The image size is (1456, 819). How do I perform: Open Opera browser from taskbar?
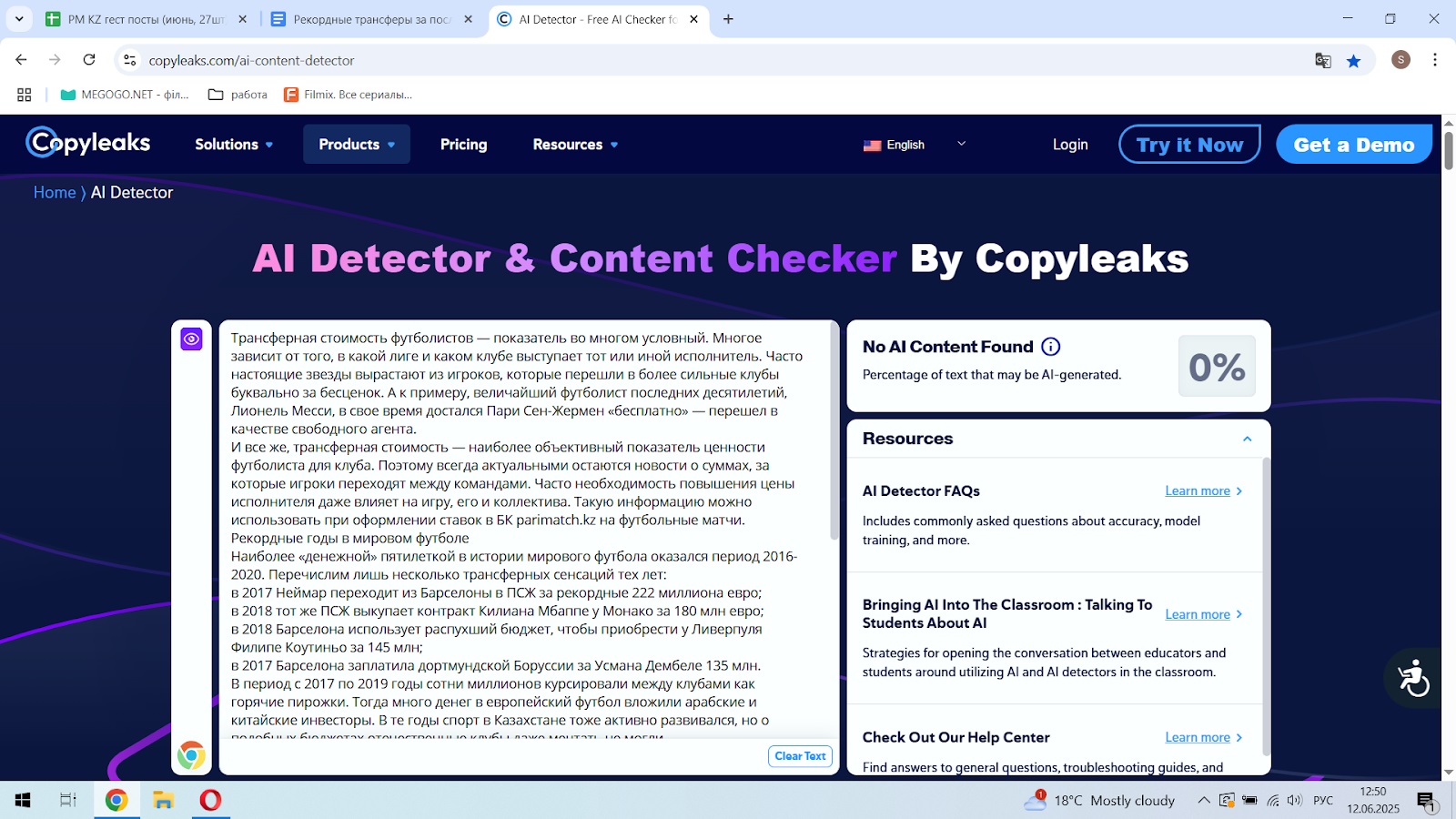[210, 800]
